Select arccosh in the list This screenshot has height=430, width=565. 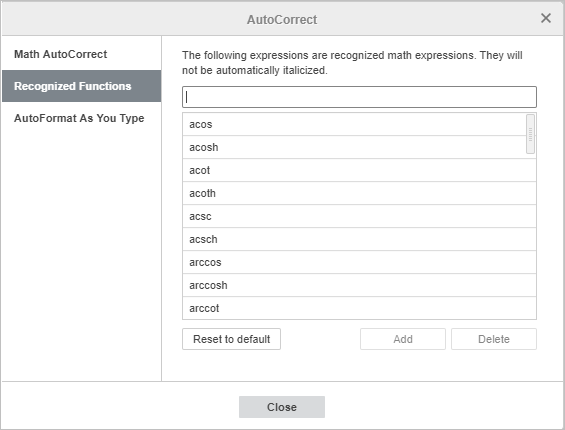tap(359, 285)
